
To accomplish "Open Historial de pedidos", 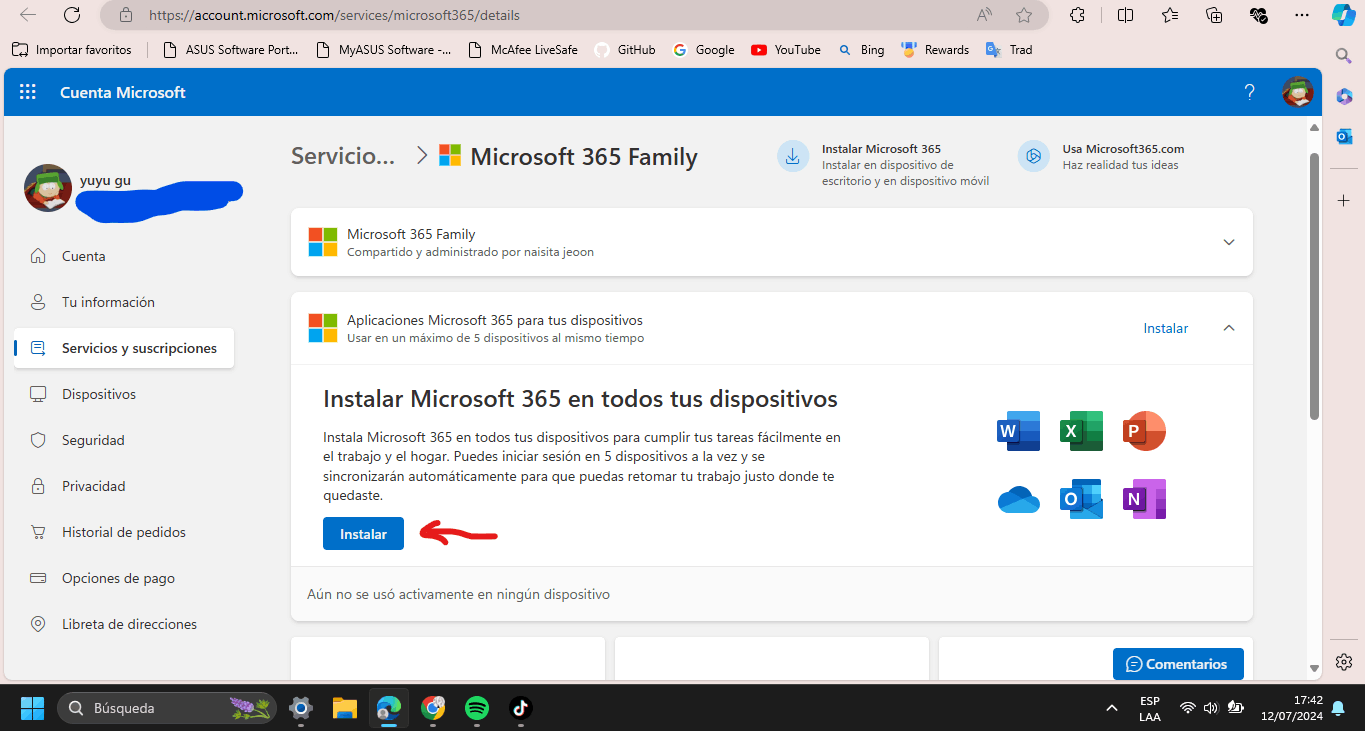I will (x=123, y=532).
